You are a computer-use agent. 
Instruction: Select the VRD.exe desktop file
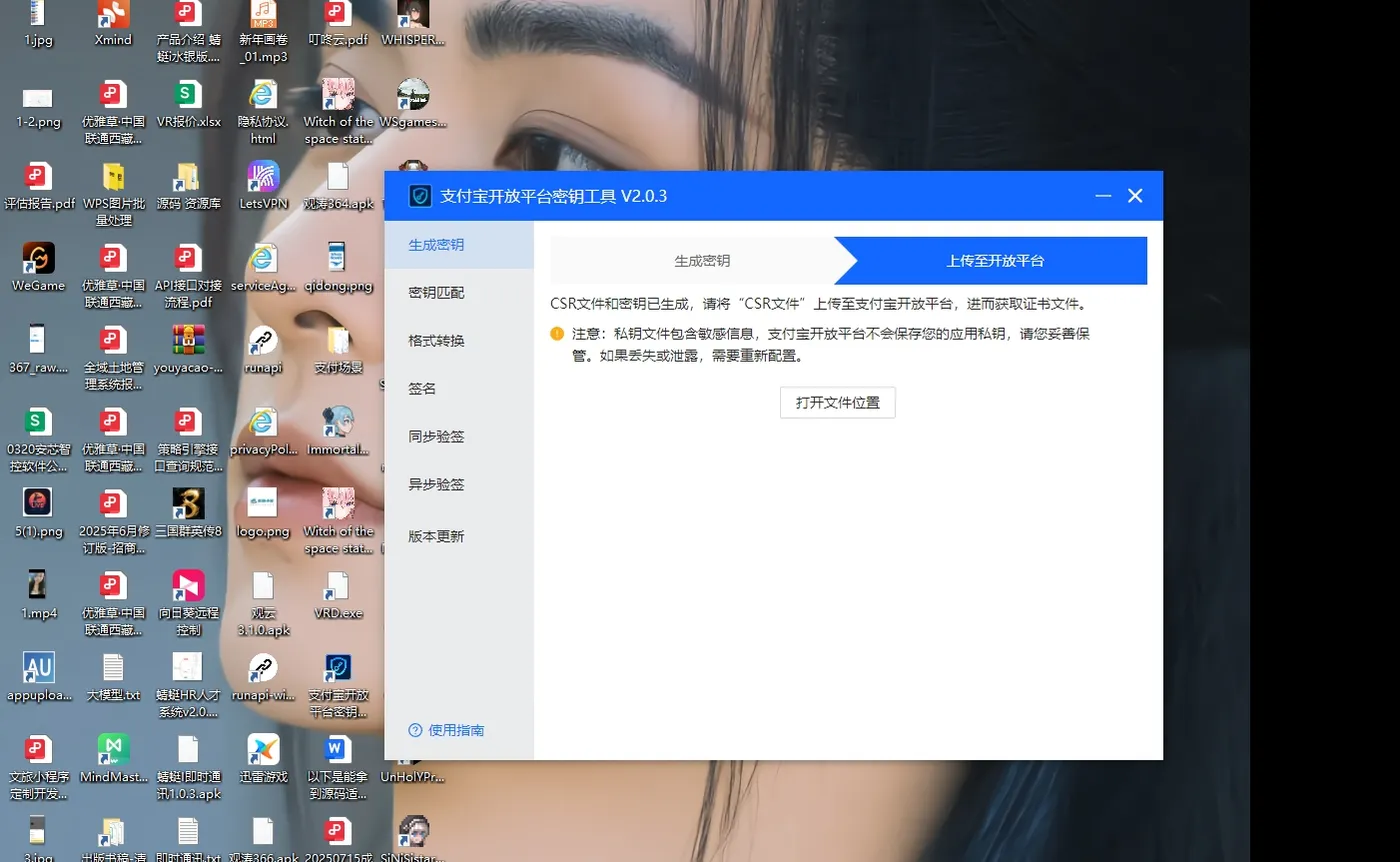[x=338, y=596]
